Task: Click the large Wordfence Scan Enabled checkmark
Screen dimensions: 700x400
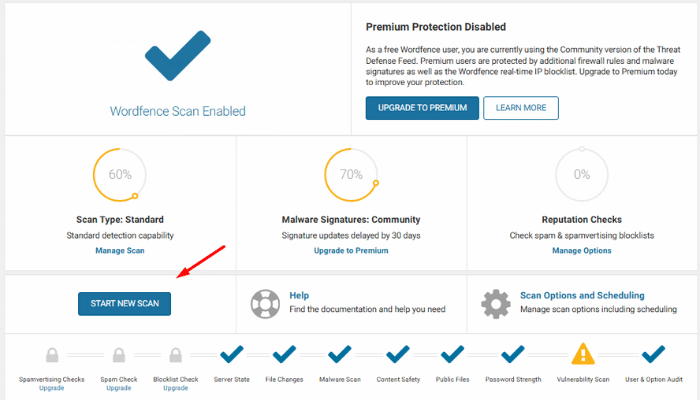Action: (x=178, y=55)
